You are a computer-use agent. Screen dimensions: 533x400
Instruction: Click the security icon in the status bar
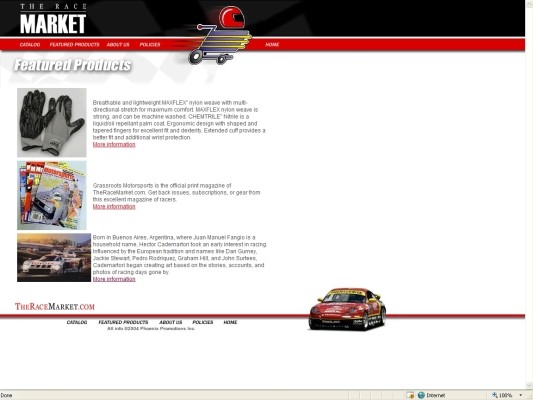tap(410, 395)
